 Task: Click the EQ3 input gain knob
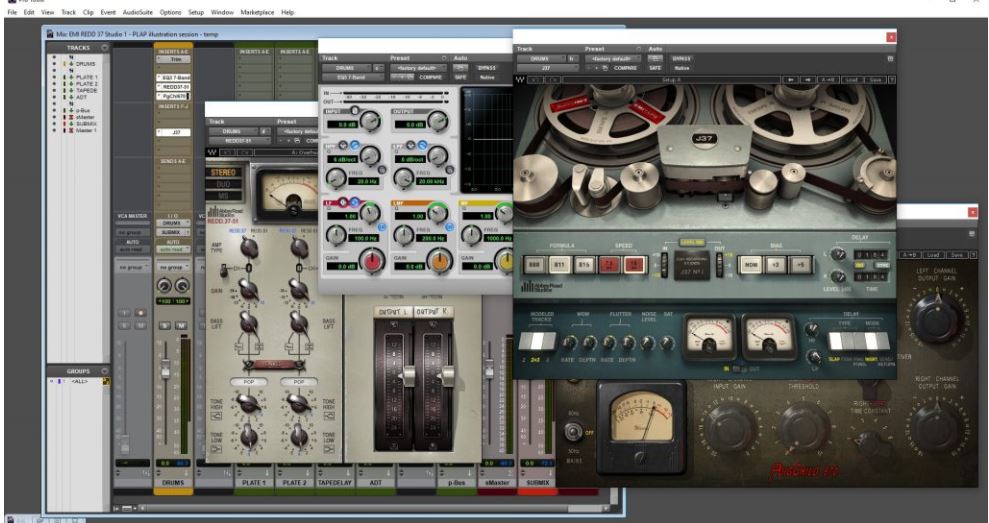372,122
